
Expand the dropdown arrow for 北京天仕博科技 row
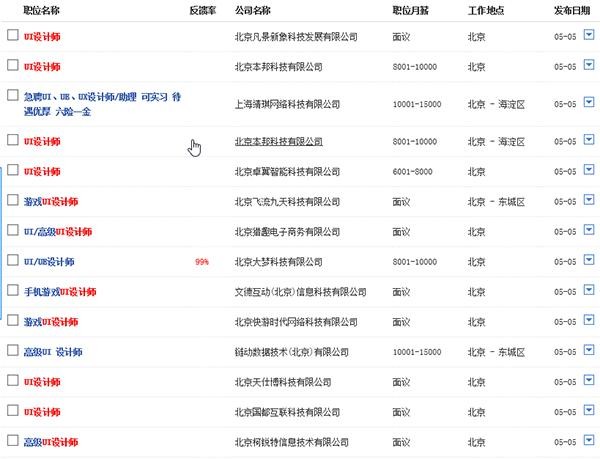(588, 381)
